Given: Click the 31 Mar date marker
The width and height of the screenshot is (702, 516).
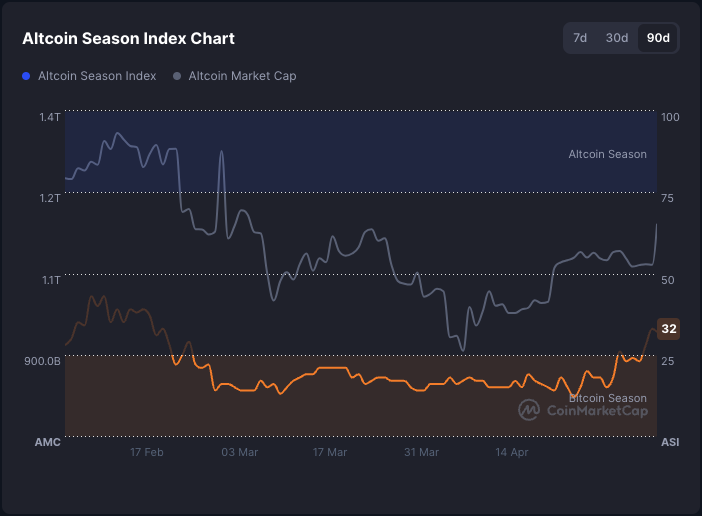Looking at the screenshot, I should 421,453.
